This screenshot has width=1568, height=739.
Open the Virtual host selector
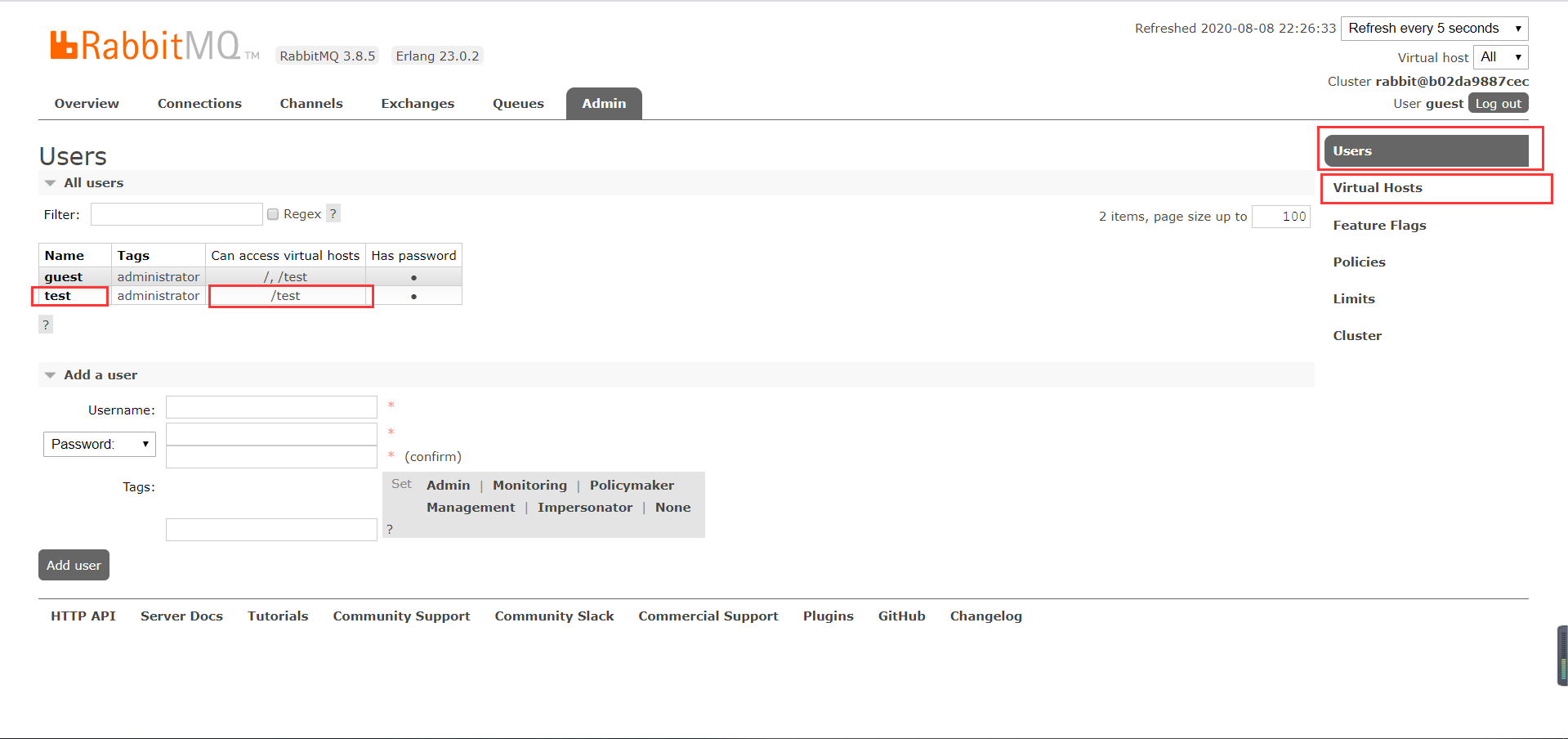[1499, 57]
